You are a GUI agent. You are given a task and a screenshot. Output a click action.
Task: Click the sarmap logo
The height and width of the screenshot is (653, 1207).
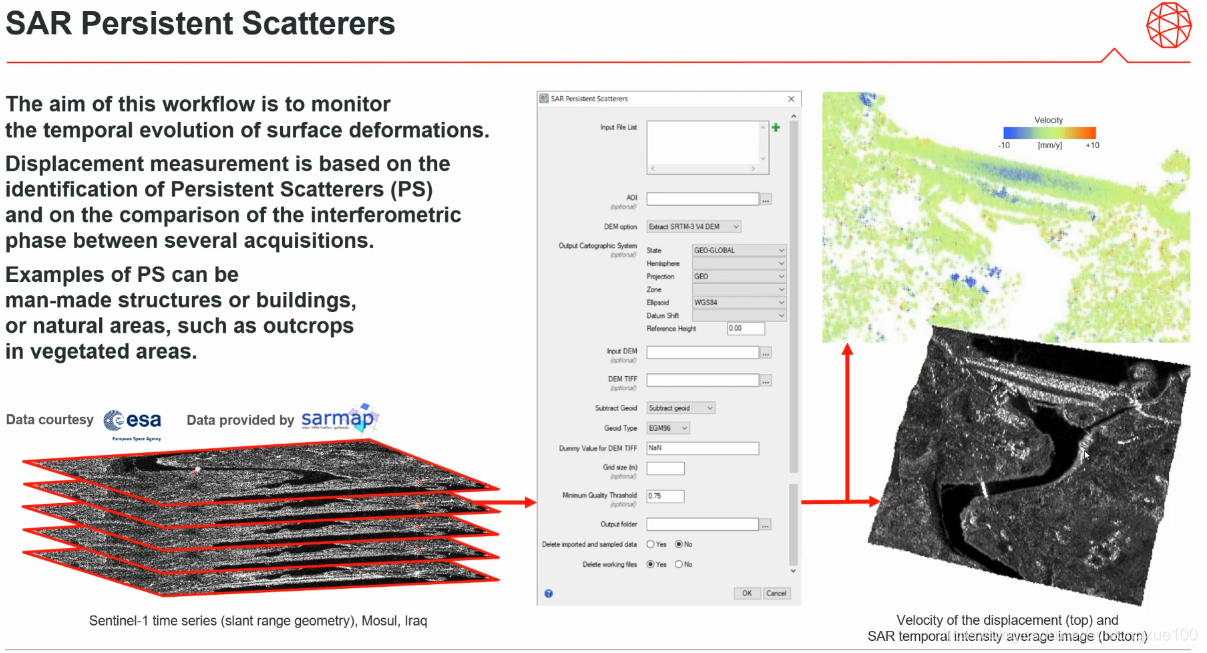(x=340, y=418)
